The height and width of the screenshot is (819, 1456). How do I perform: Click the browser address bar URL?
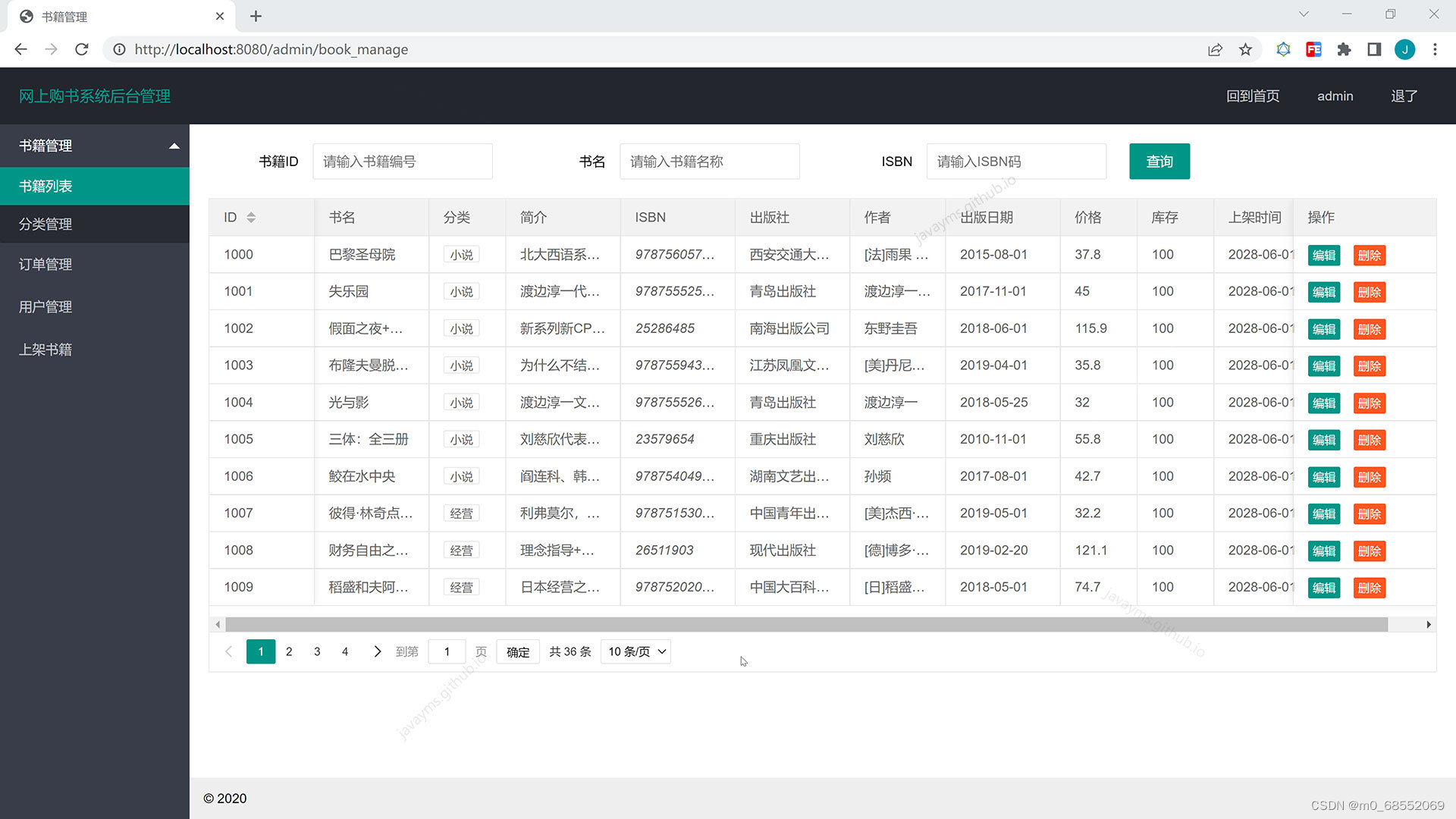pyautogui.click(x=271, y=49)
